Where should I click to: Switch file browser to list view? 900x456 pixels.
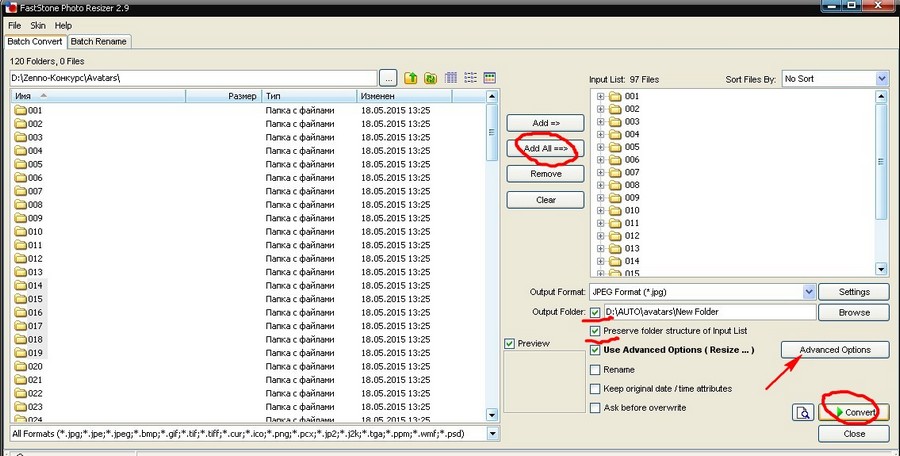coord(471,78)
